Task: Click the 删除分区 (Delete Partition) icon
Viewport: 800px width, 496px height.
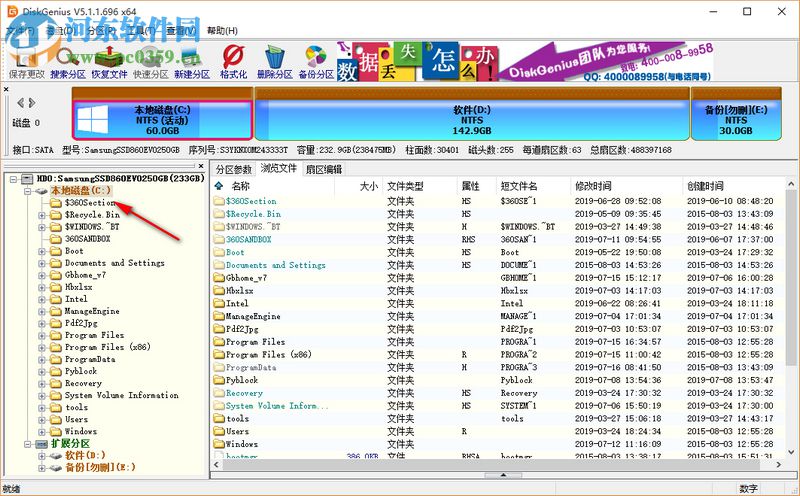Action: [x=274, y=62]
